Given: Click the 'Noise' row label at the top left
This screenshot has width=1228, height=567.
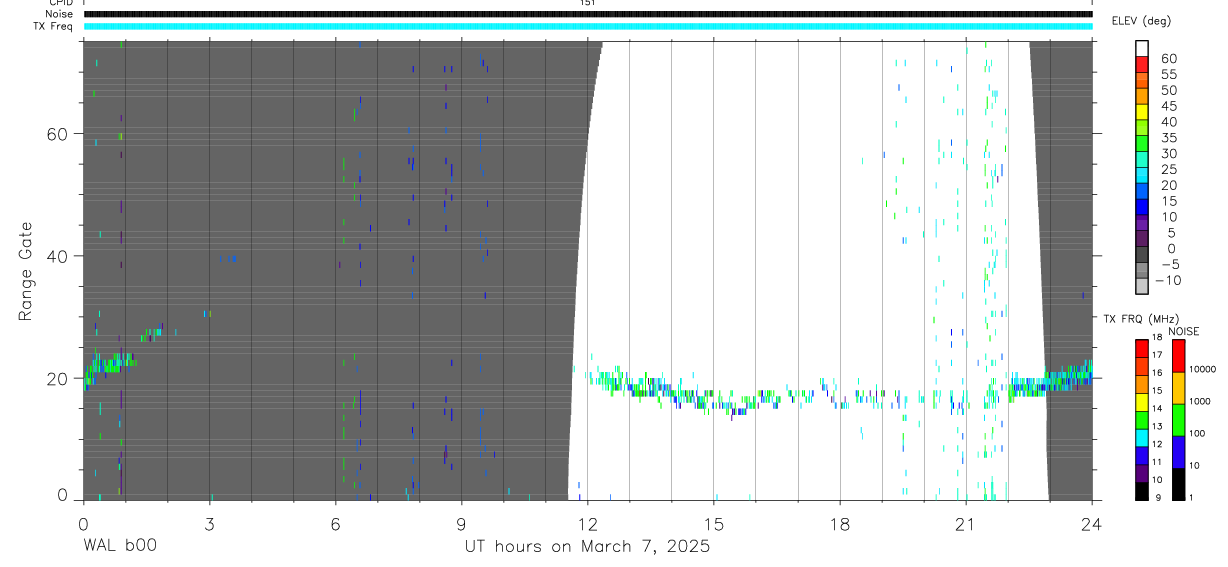Looking at the screenshot, I should (60, 14).
